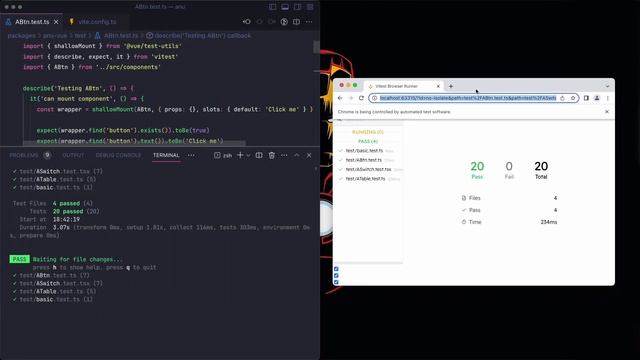This screenshot has width=640, height=360.
Task: Click the editor horizontal scrollbar
Action: (x=134, y=143)
